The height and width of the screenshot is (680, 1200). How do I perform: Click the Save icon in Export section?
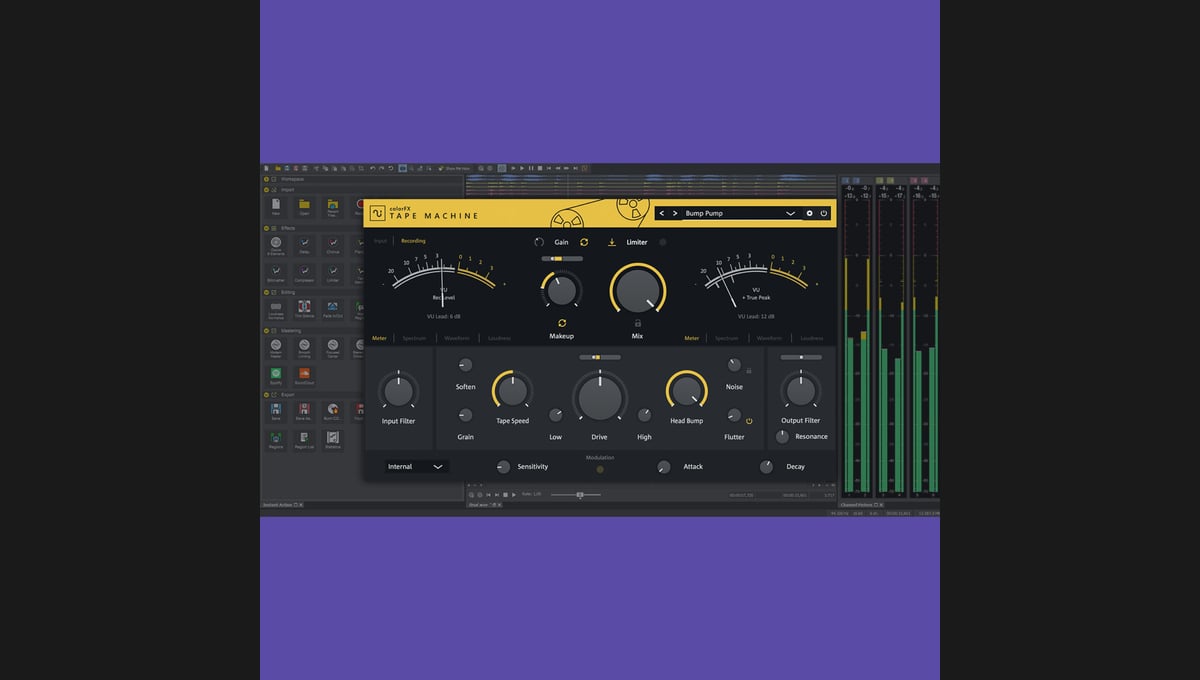tap(276, 410)
